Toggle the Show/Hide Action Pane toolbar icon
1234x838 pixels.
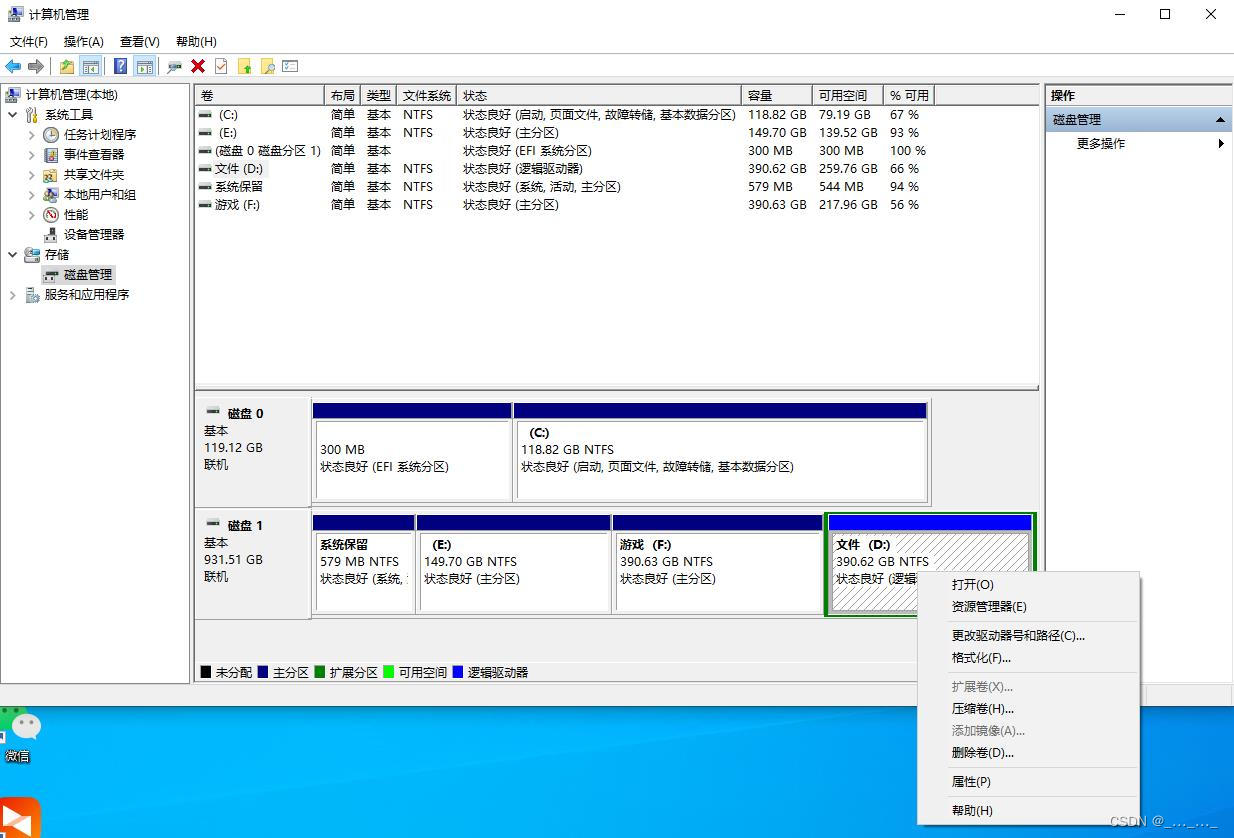145,66
